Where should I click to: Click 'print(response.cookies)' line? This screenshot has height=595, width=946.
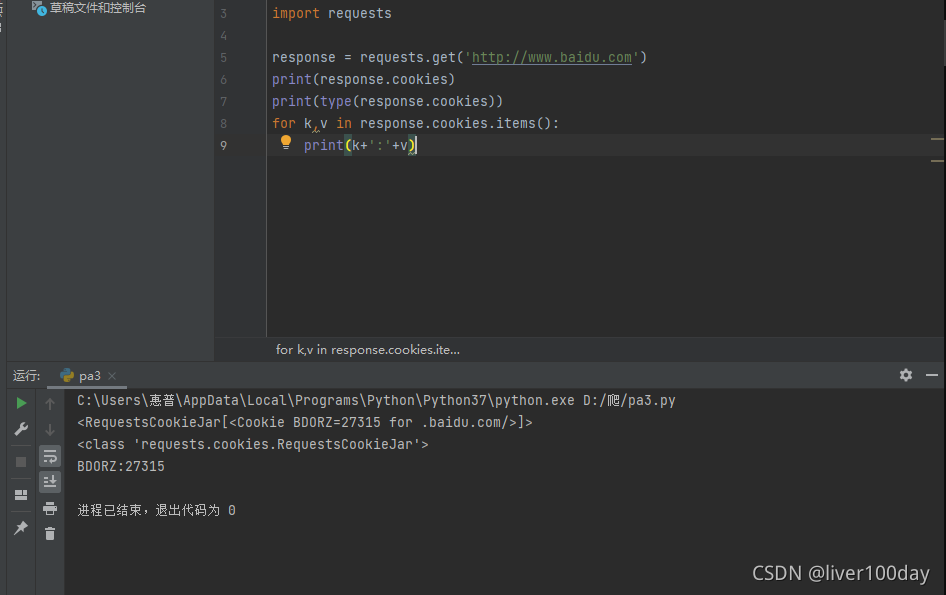(363, 79)
